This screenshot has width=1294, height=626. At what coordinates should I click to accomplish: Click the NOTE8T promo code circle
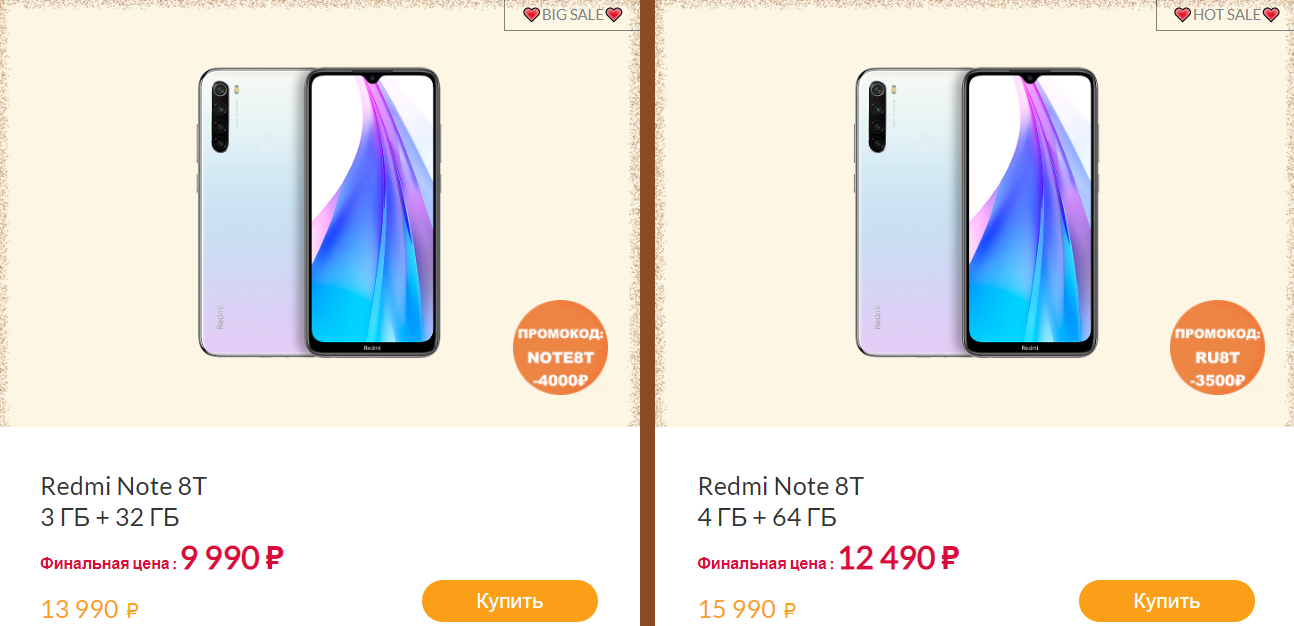click(x=561, y=348)
